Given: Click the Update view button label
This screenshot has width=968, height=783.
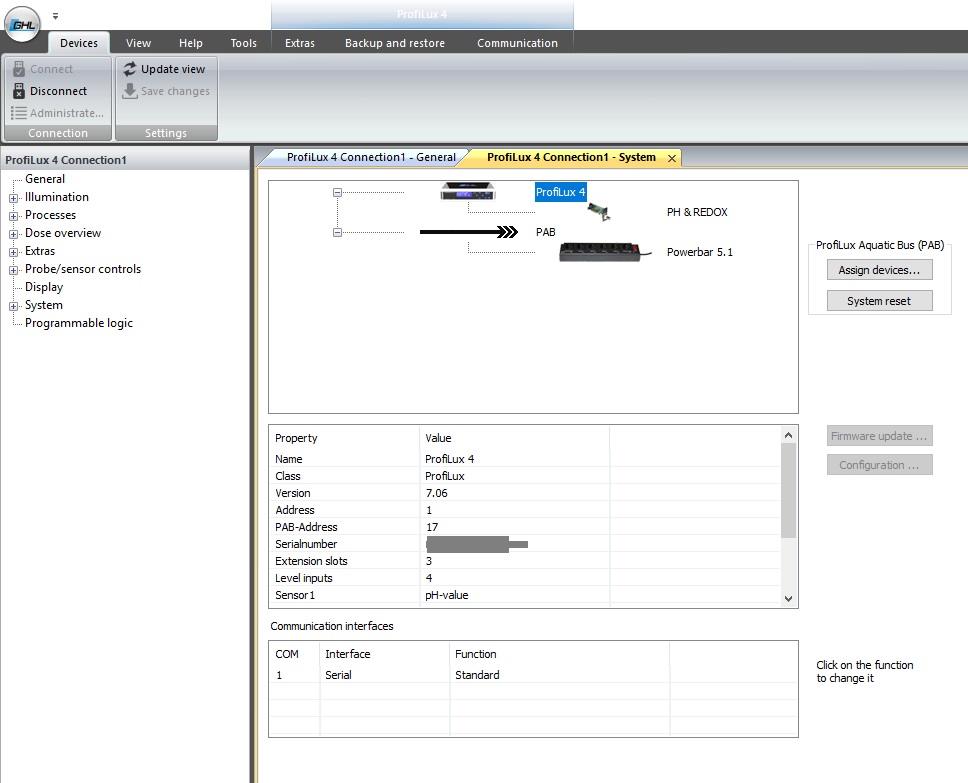Looking at the screenshot, I should point(173,69).
